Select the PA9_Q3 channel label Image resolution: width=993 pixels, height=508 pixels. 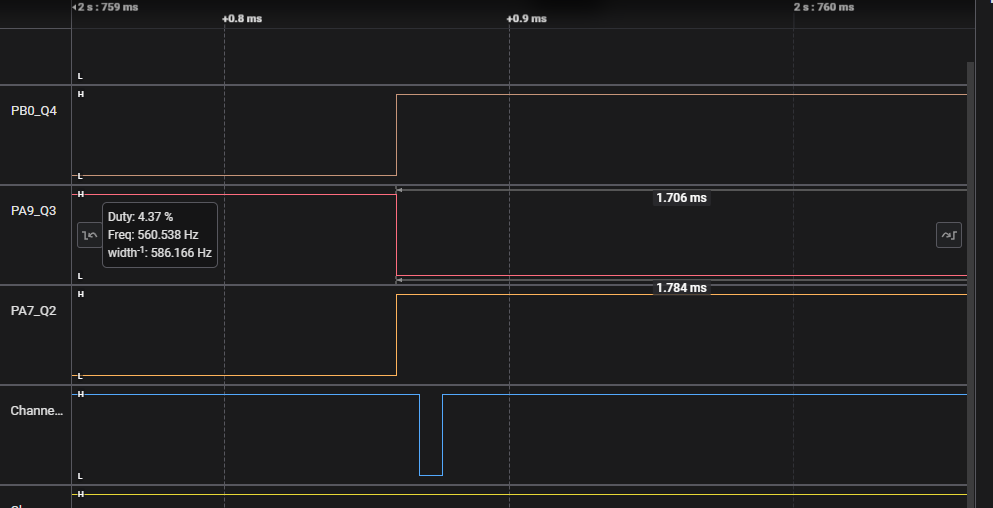pyautogui.click(x=34, y=211)
